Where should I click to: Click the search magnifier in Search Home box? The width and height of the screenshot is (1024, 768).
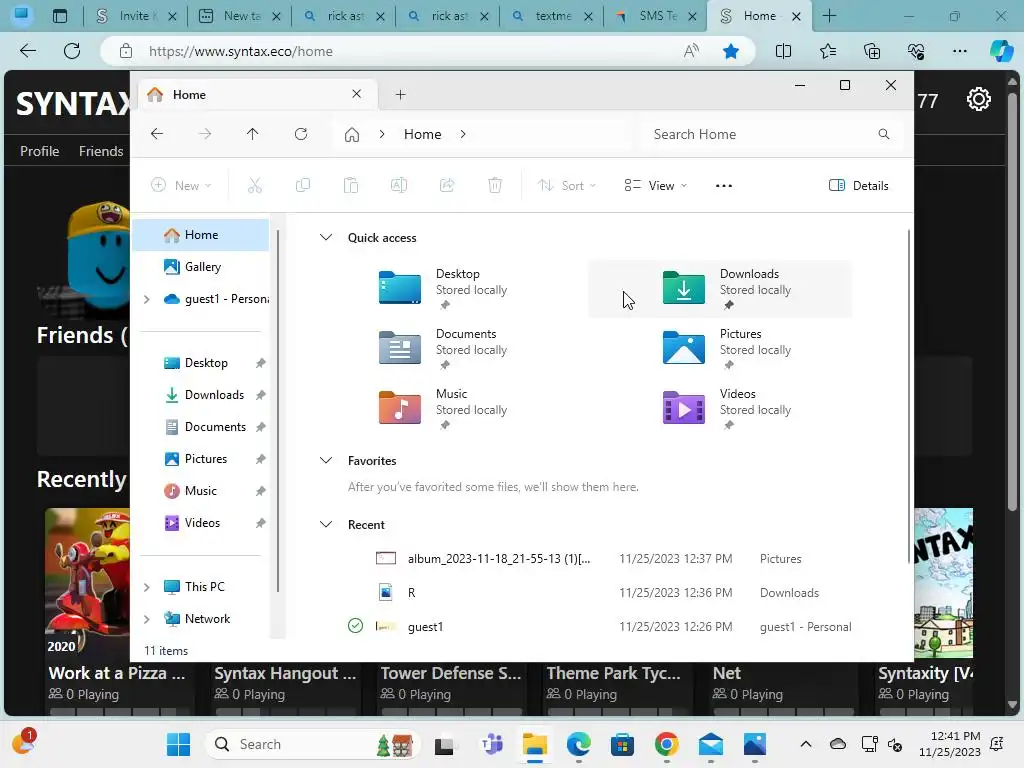[x=884, y=134]
